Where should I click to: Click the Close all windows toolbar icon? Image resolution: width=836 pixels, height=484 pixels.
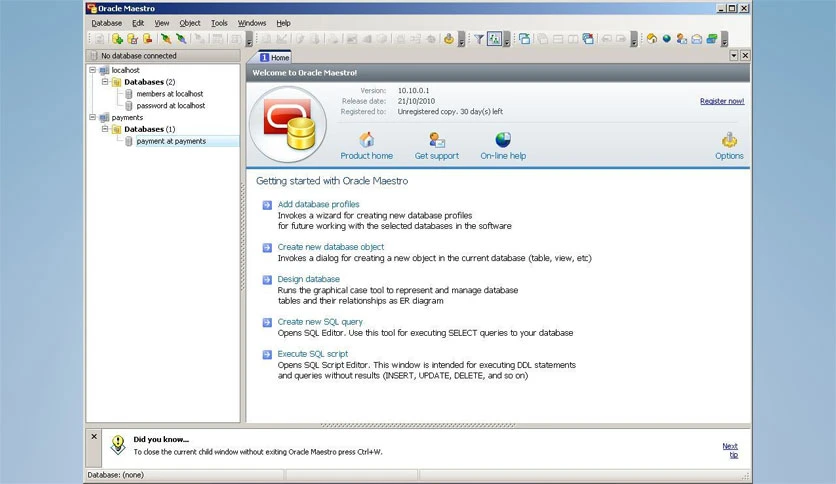[588, 39]
